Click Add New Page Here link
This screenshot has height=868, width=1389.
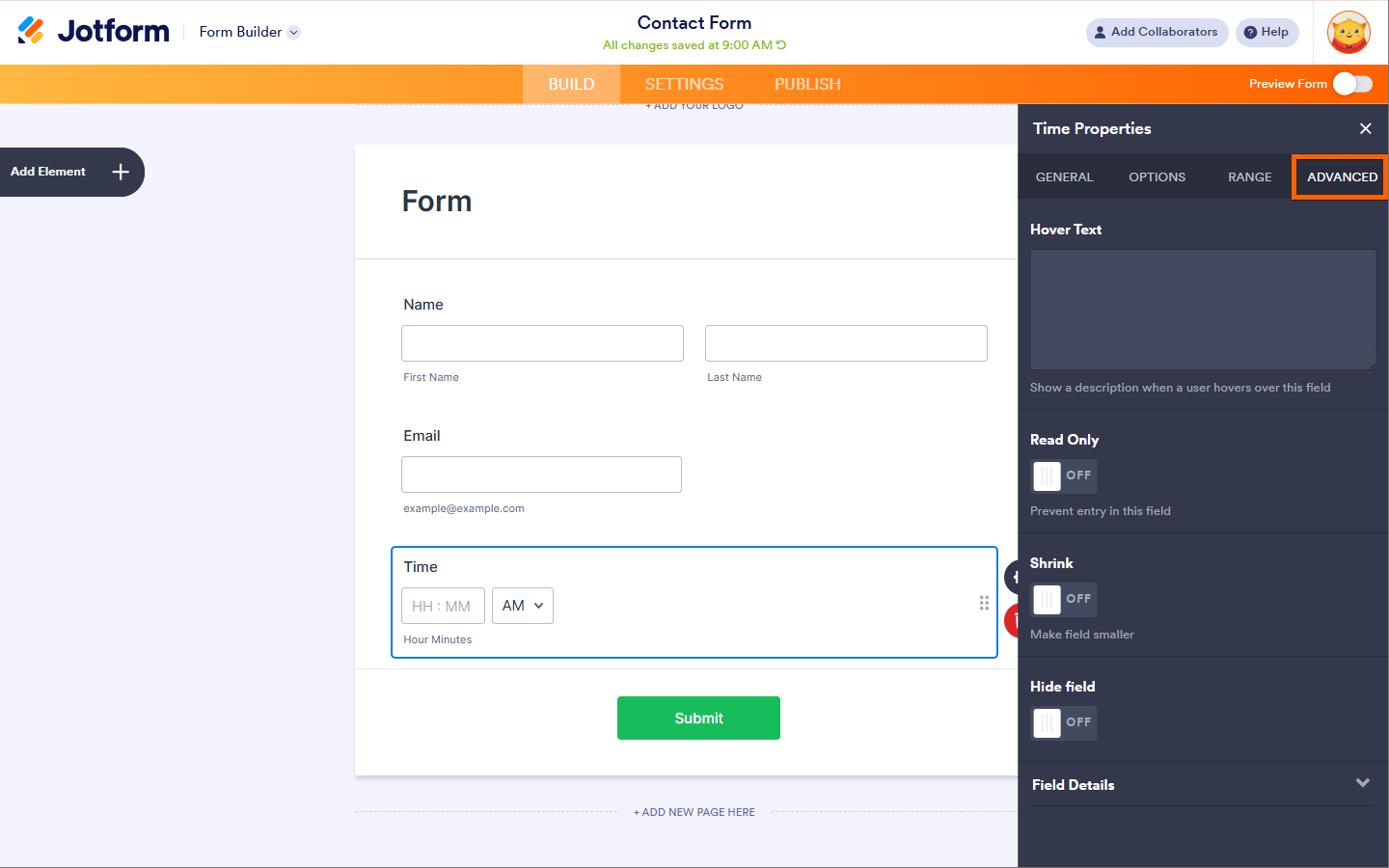(x=694, y=812)
